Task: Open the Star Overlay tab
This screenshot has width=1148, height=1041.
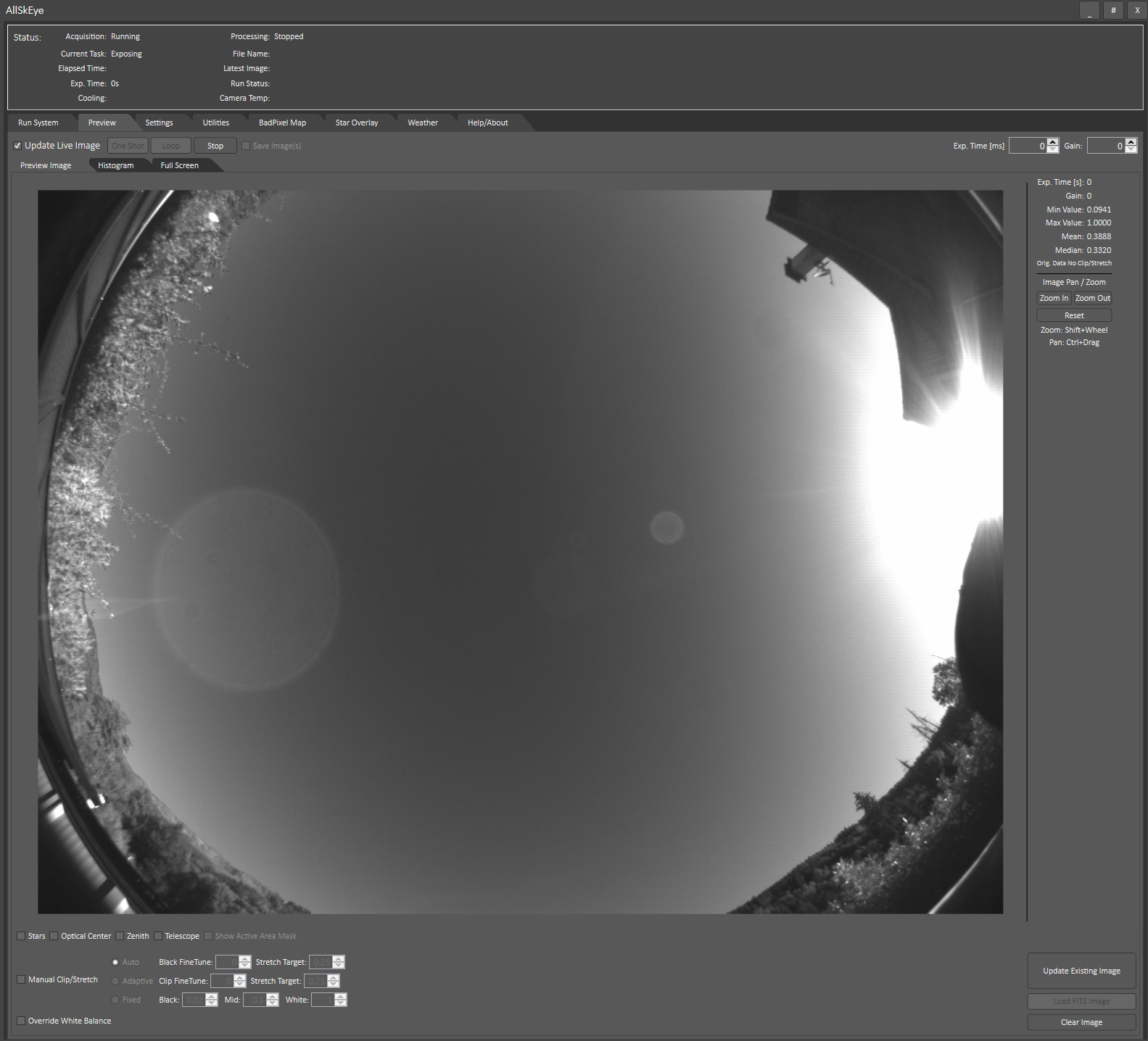Action: point(356,123)
